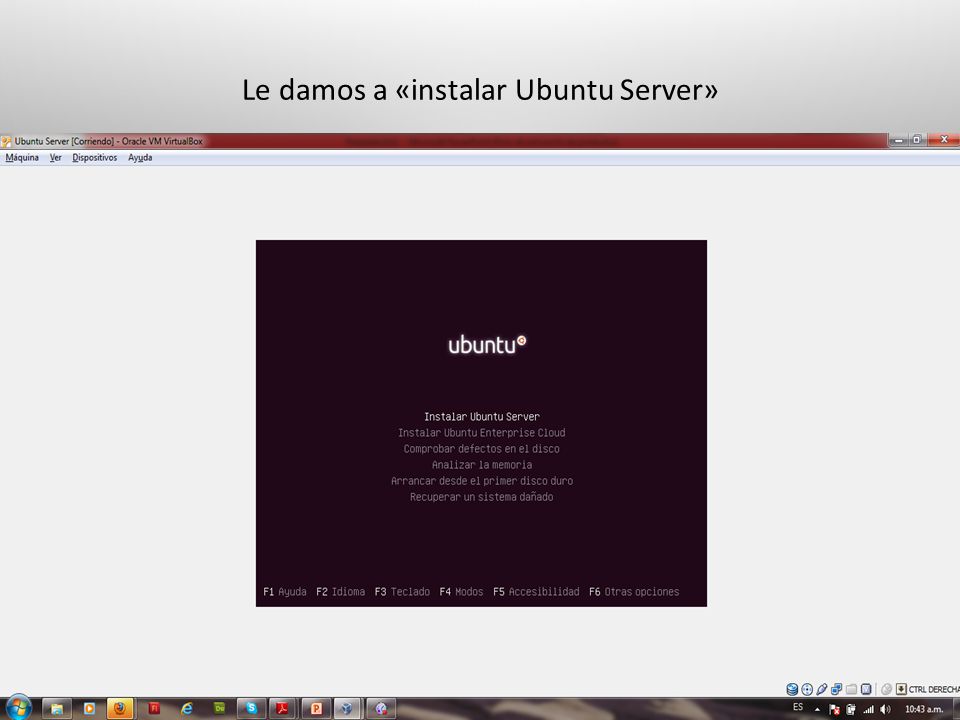Viewport: 960px width, 720px height.
Task: Select Arrancar desde el primer disco duro
Action: pos(482,481)
